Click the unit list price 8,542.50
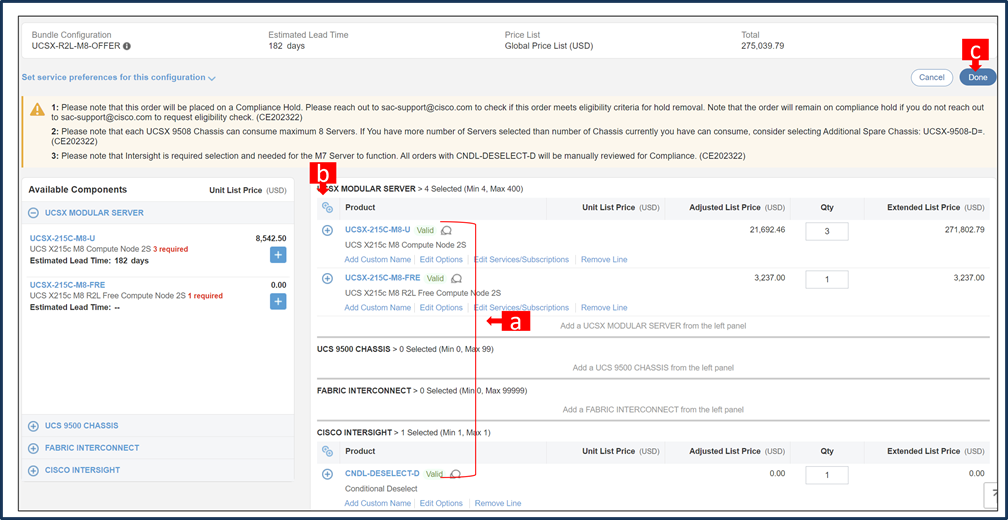Screen dimensions: 1008x520 271,238
